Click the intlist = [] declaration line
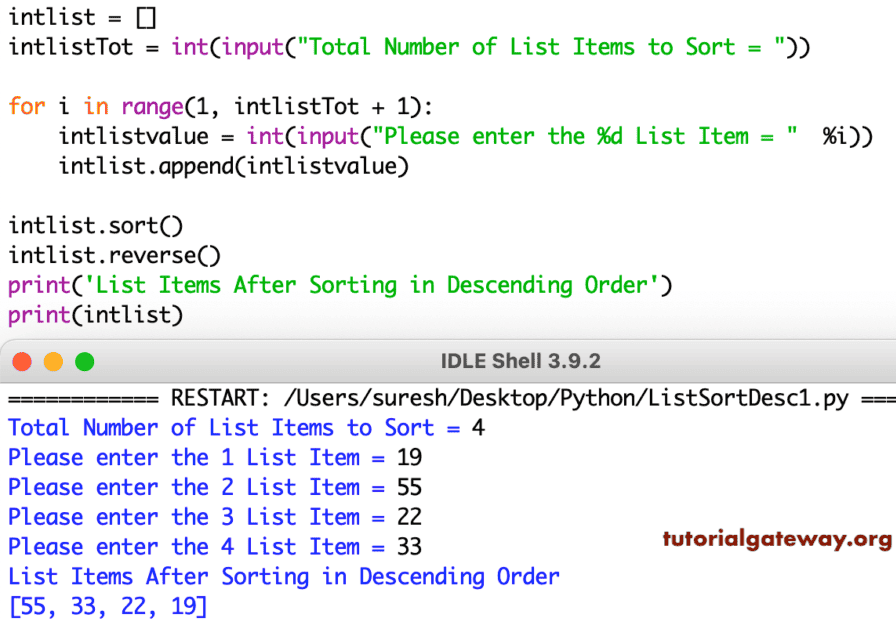 pos(80,16)
